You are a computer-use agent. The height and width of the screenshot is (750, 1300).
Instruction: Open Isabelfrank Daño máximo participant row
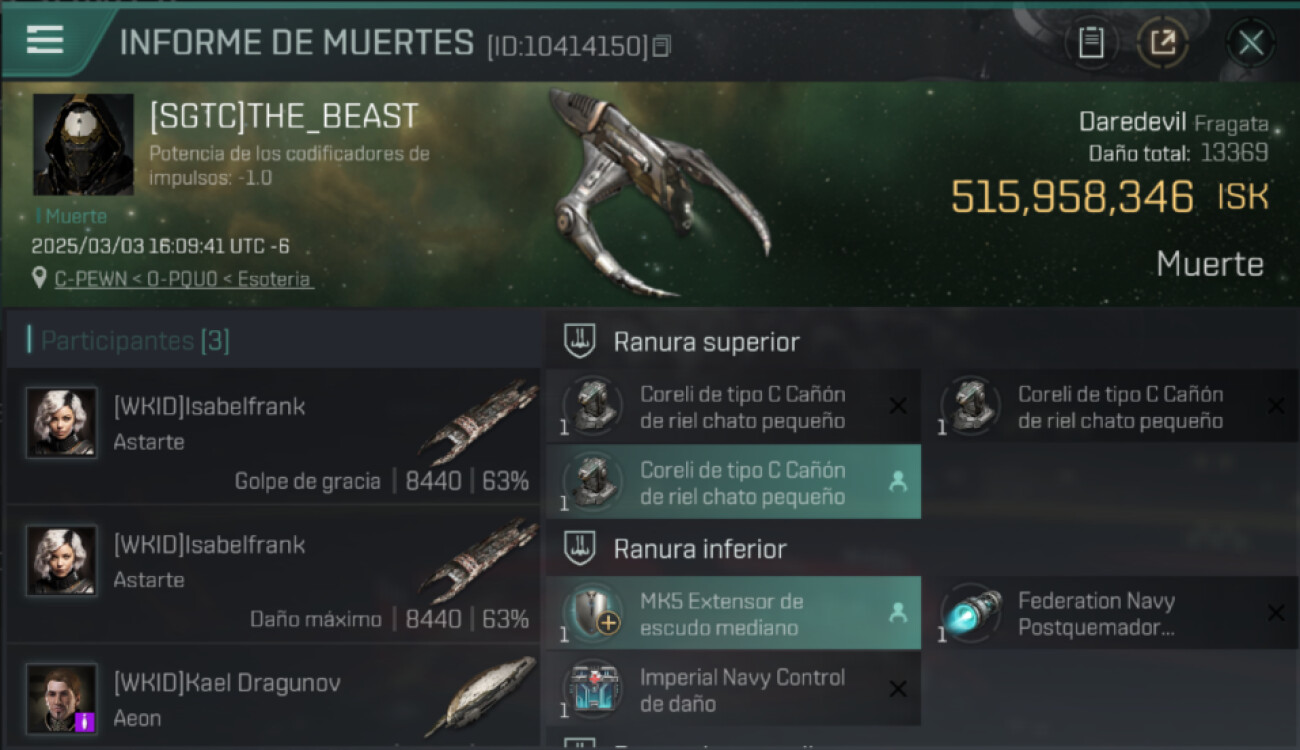click(x=273, y=575)
